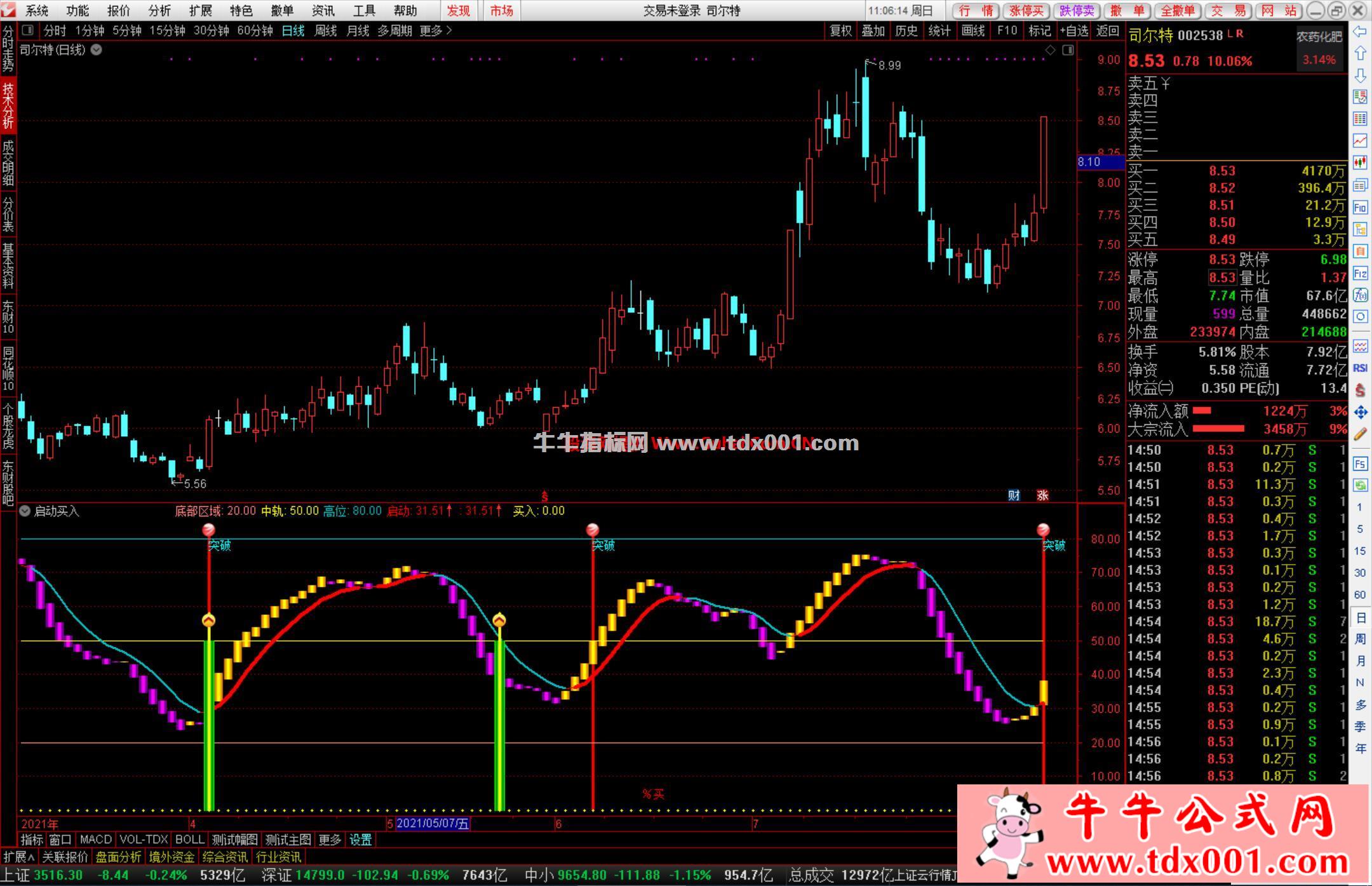1372x886 pixels.
Task: Open the 系统 menu
Action: tap(37, 11)
